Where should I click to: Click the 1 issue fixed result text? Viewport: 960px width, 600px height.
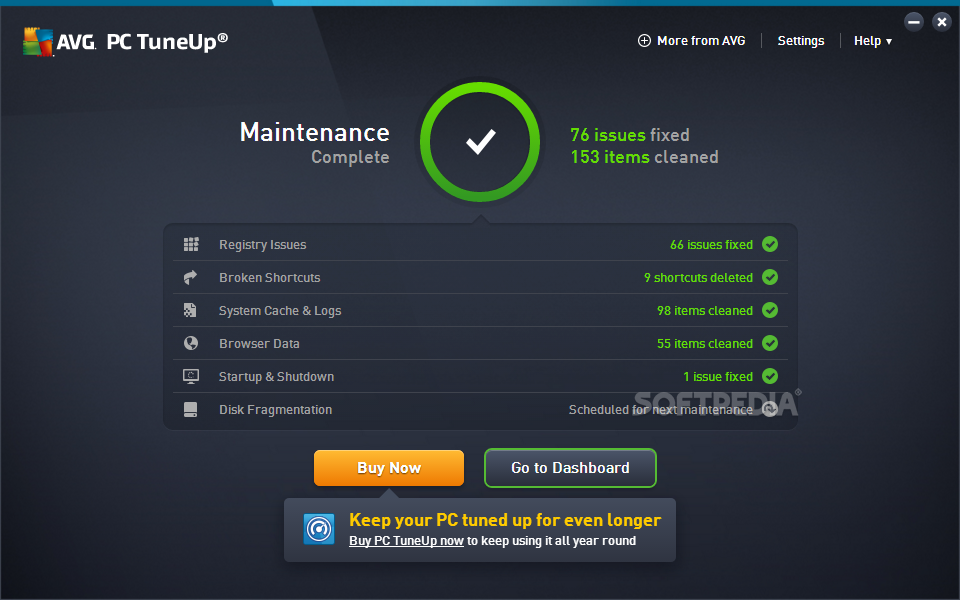point(718,377)
